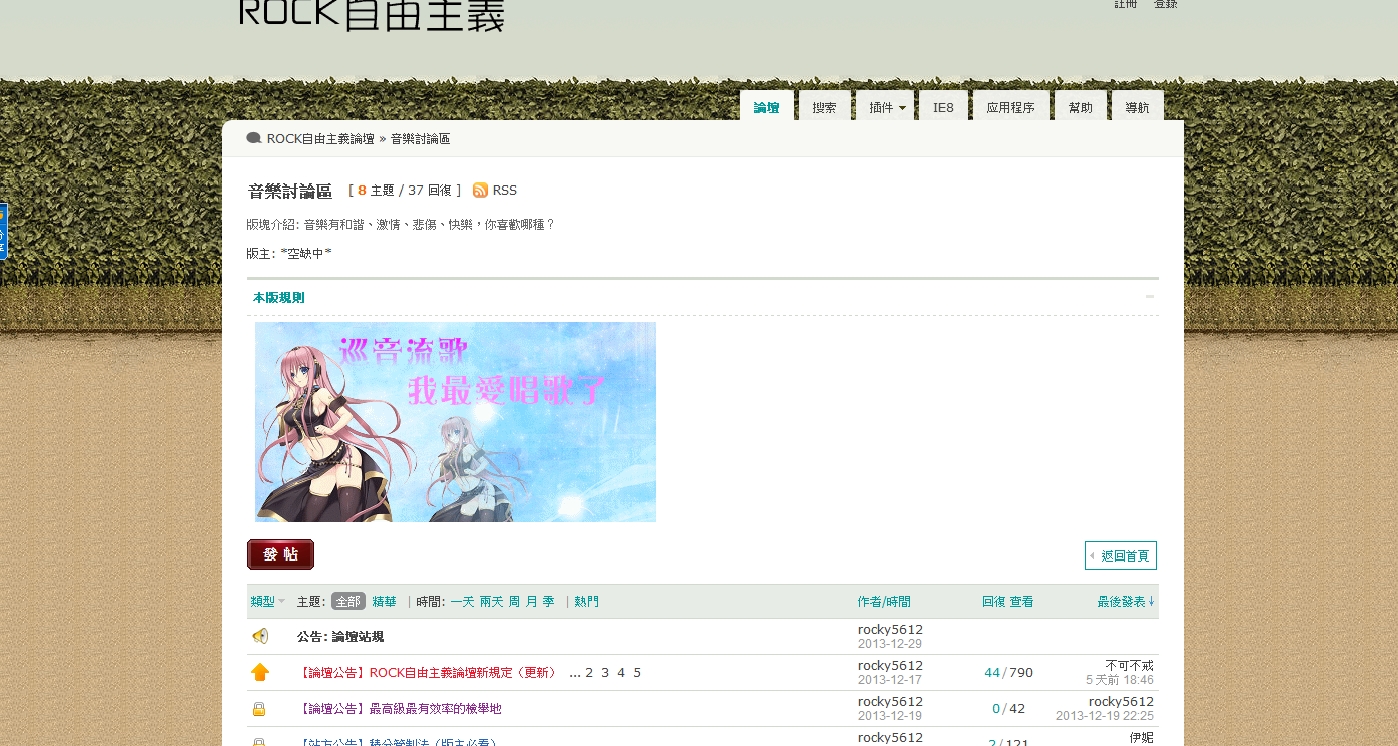
Task: Click last poster 不可不戒
Action: [x=1130, y=665]
